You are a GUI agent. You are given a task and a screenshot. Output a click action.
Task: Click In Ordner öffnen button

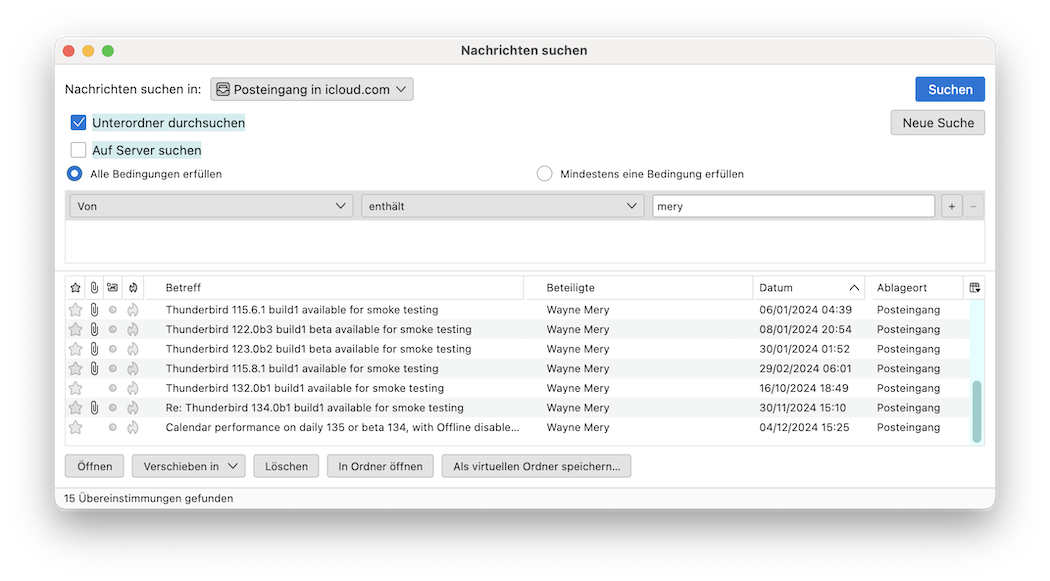coord(380,467)
